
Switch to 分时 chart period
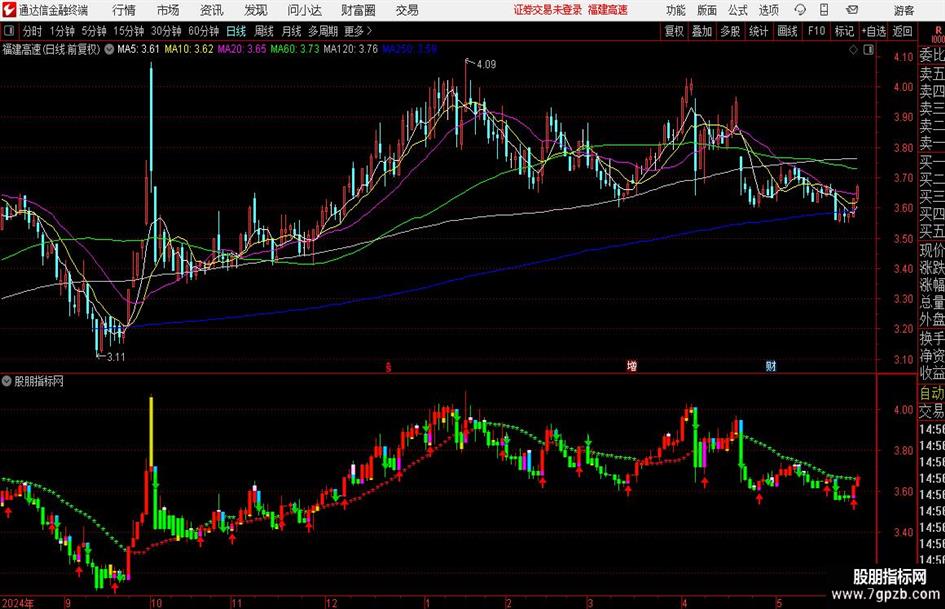click(33, 31)
